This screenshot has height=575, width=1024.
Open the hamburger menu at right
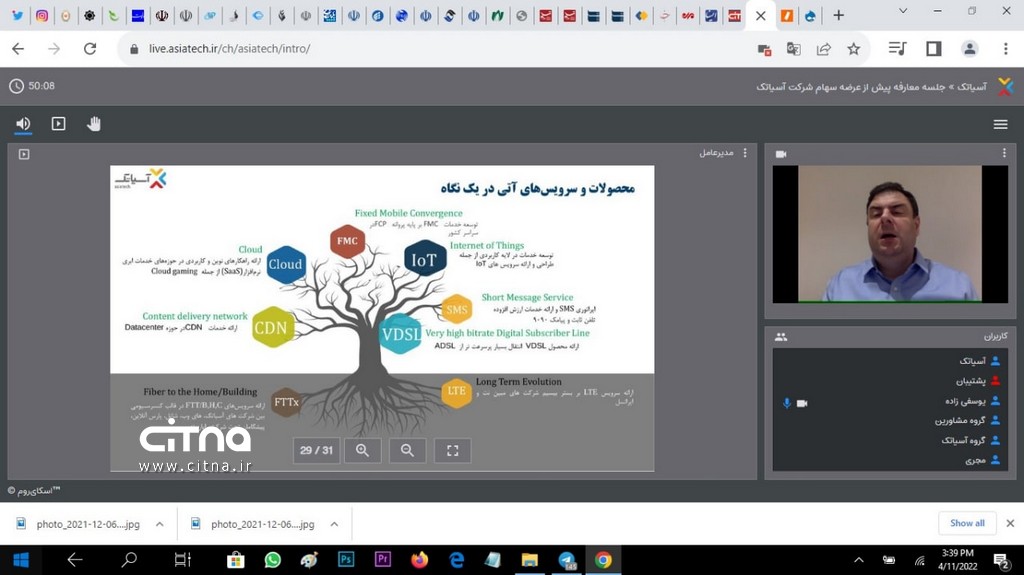point(1000,124)
